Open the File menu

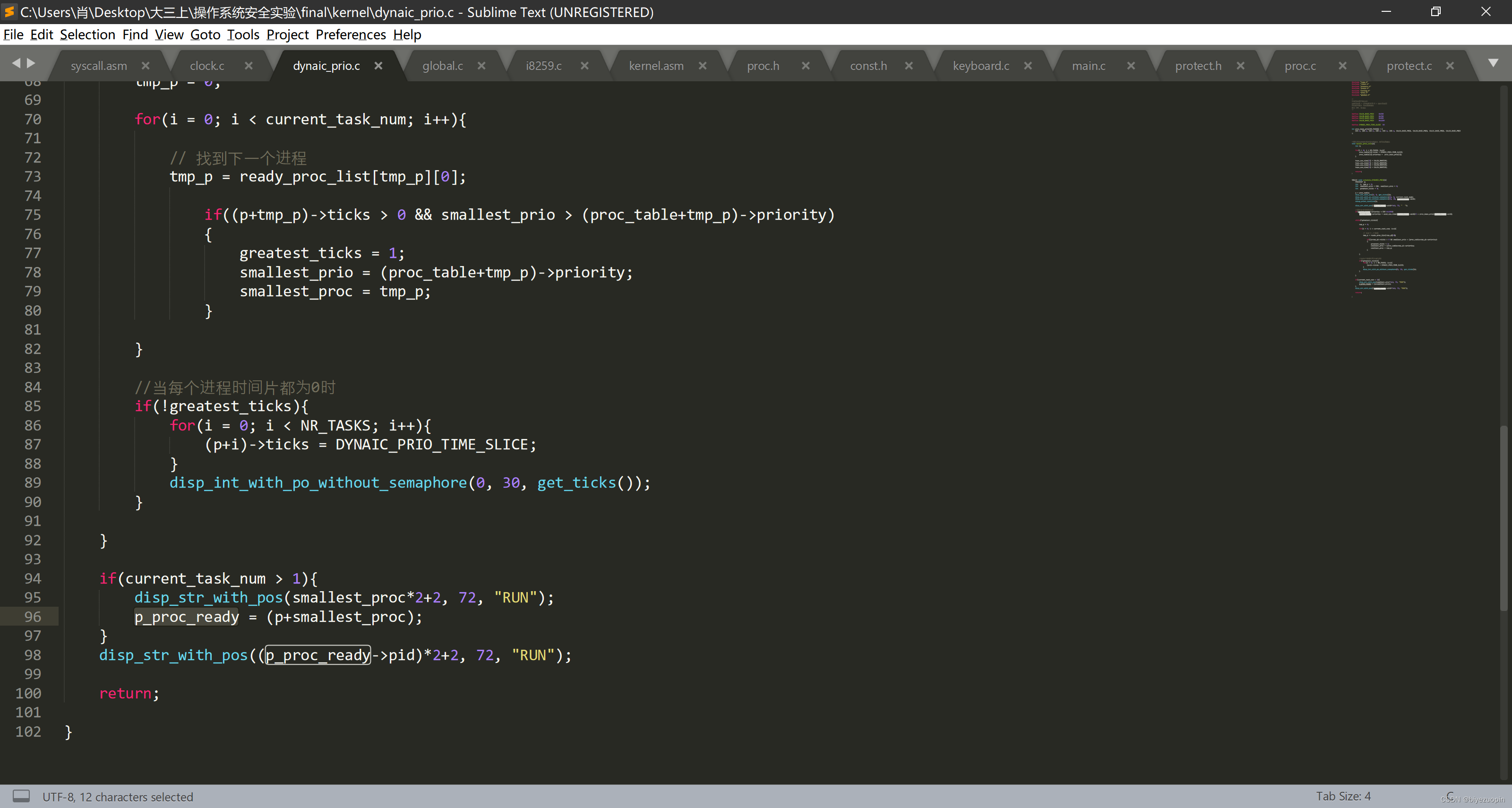(x=14, y=34)
